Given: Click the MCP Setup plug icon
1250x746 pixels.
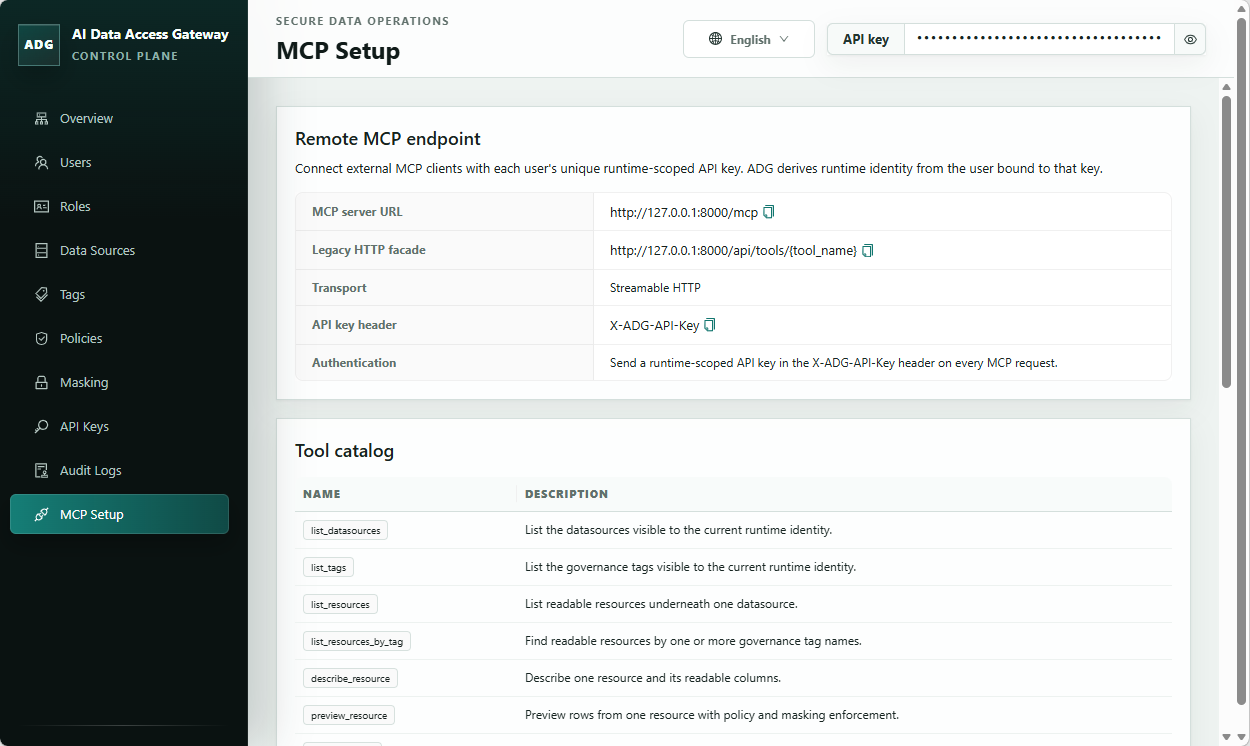Looking at the screenshot, I should 41,515.
